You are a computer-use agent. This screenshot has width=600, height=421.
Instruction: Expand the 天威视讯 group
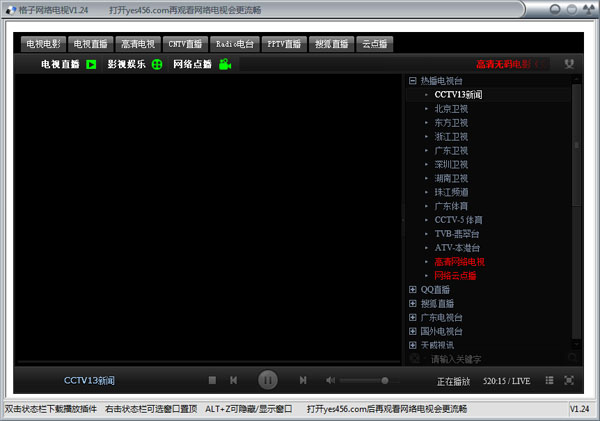coord(412,345)
